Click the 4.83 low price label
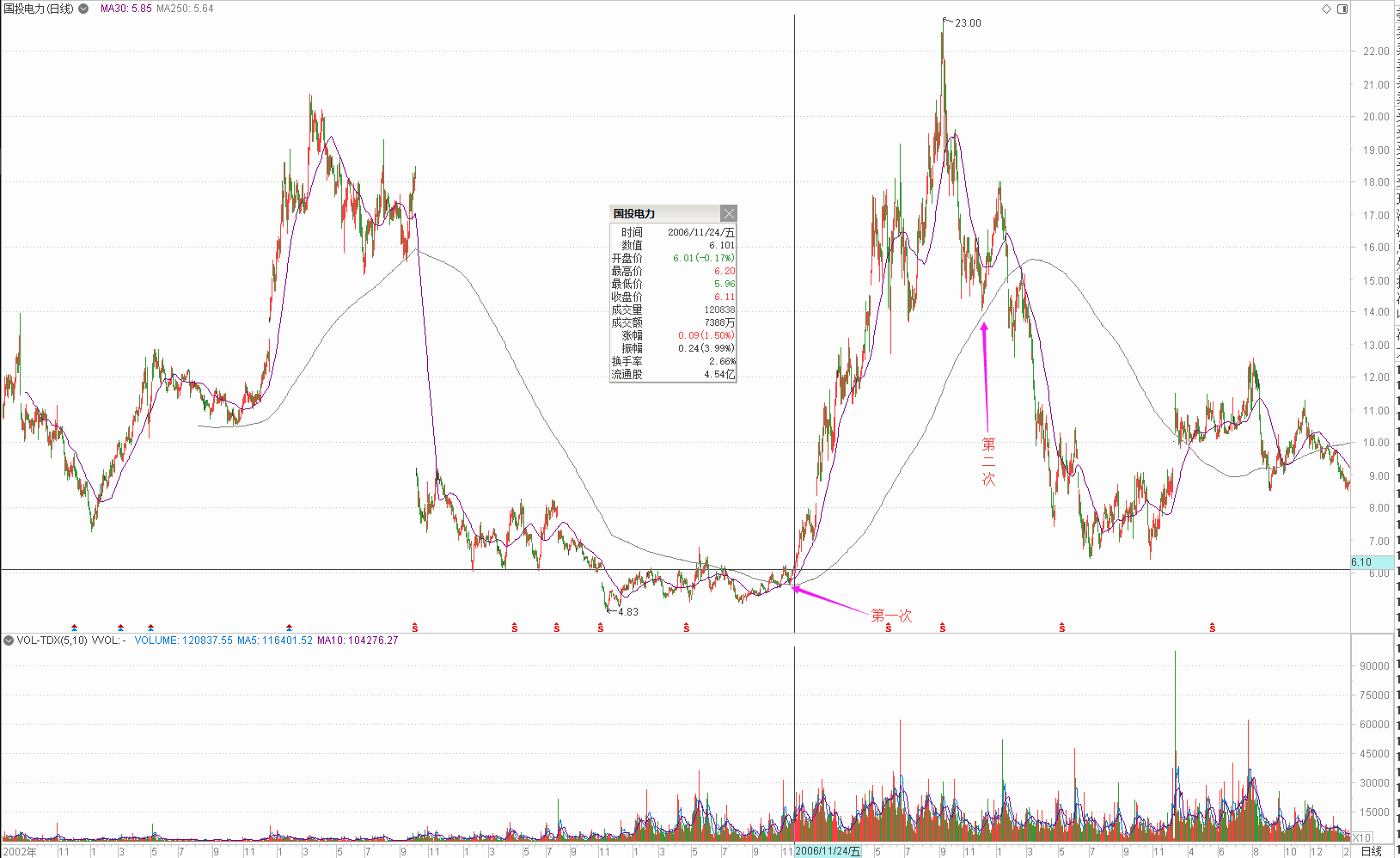The height and width of the screenshot is (858, 1400). click(x=627, y=612)
